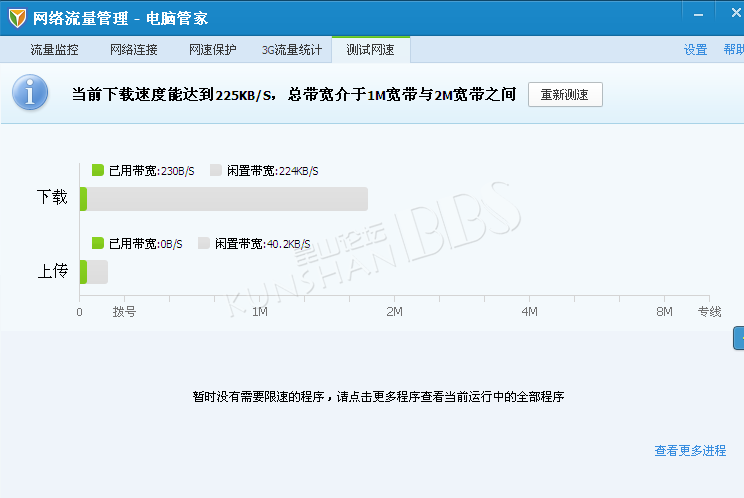This screenshot has width=744, height=498.
Task: Open the side panel blue arrow handle
Action: coord(739,338)
